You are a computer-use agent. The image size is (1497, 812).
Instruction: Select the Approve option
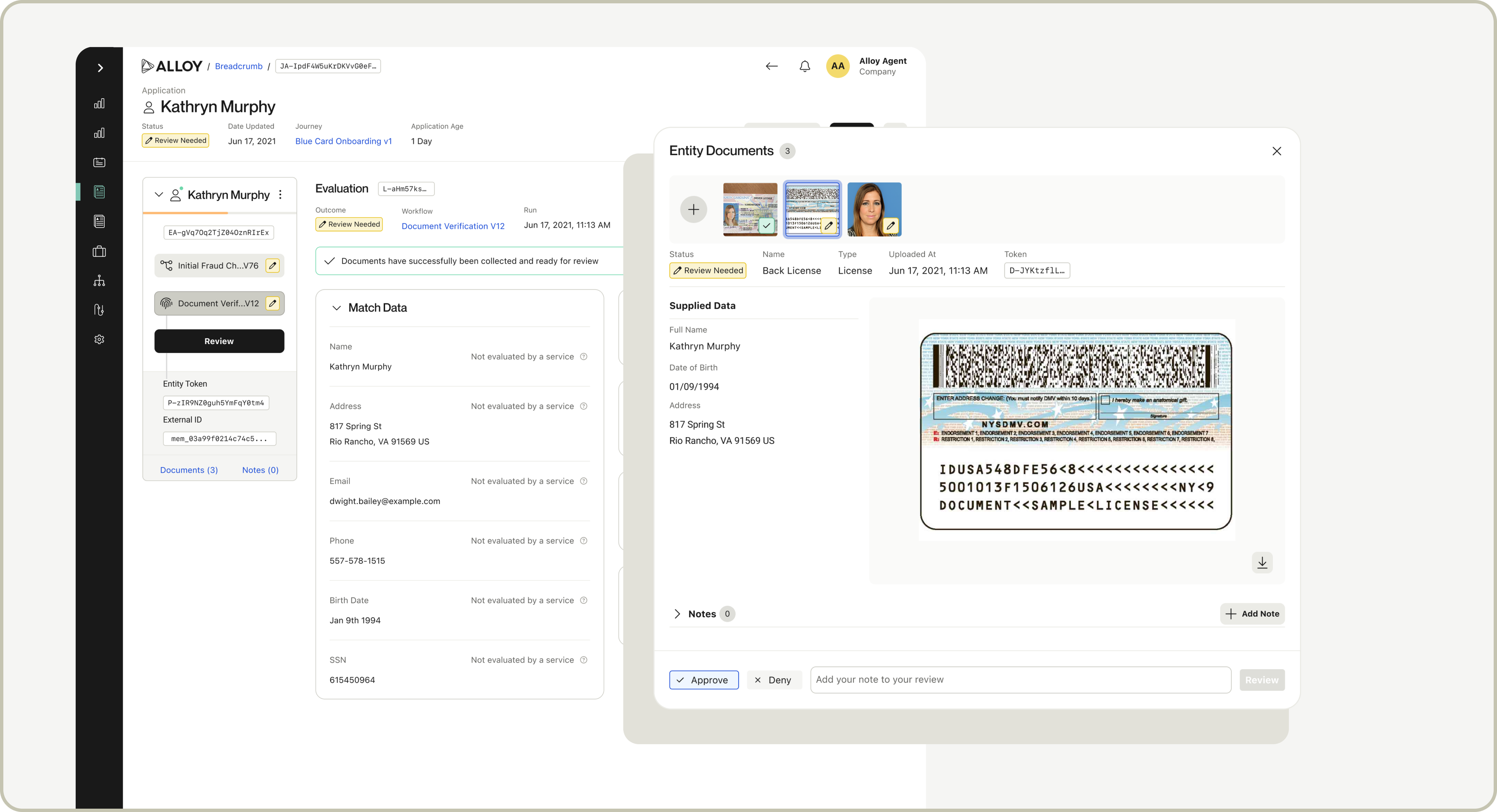pyautogui.click(x=703, y=680)
